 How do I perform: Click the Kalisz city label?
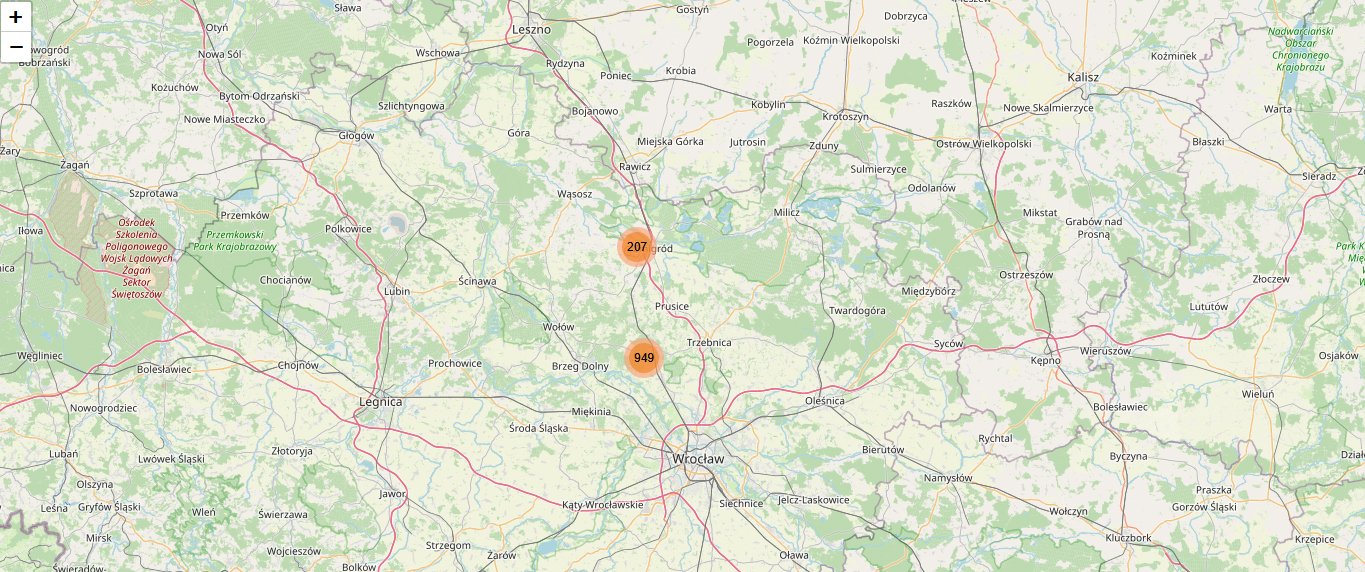point(1083,77)
